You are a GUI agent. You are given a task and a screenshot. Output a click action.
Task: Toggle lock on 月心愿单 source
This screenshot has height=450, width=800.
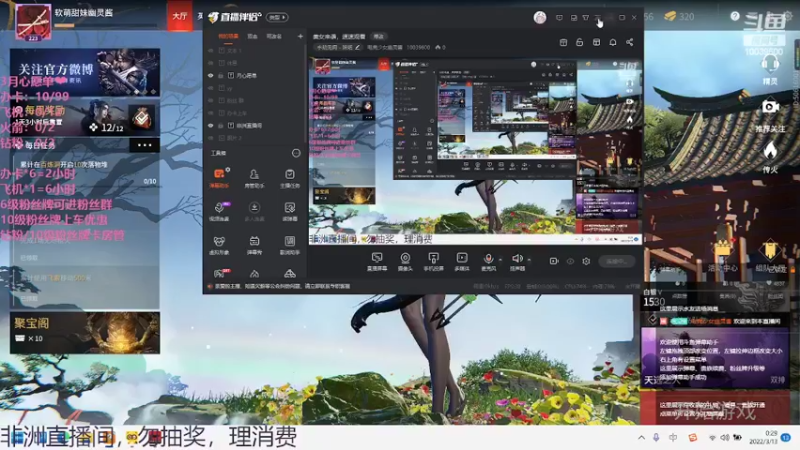pos(221,76)
